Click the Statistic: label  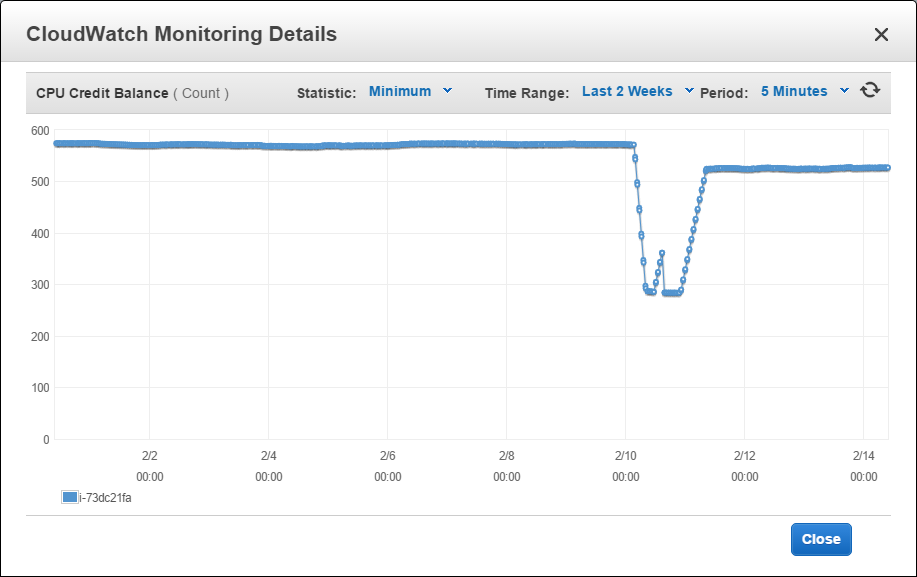coord(326,94)
